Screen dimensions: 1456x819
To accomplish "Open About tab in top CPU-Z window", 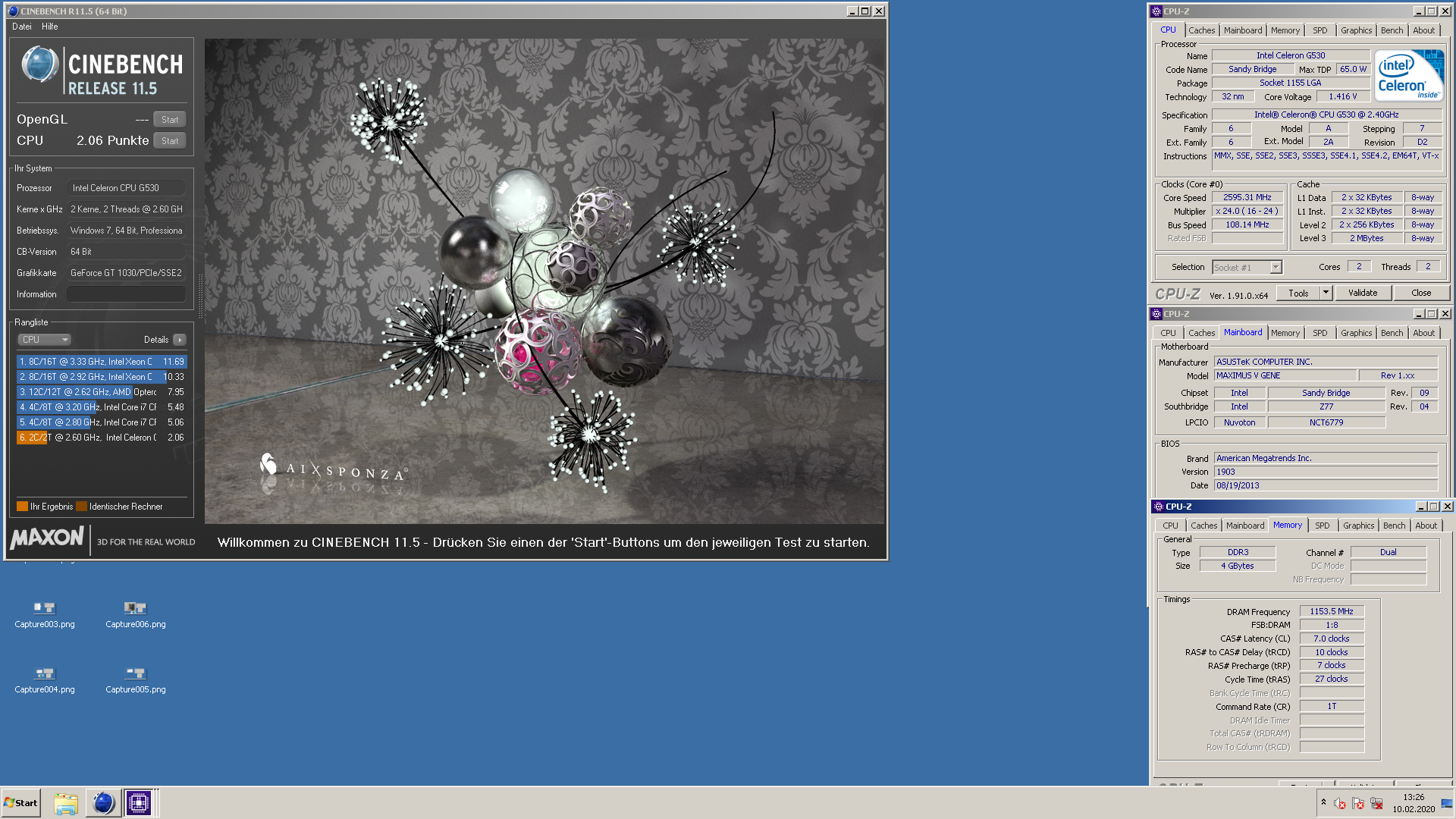I will 1423,30.
